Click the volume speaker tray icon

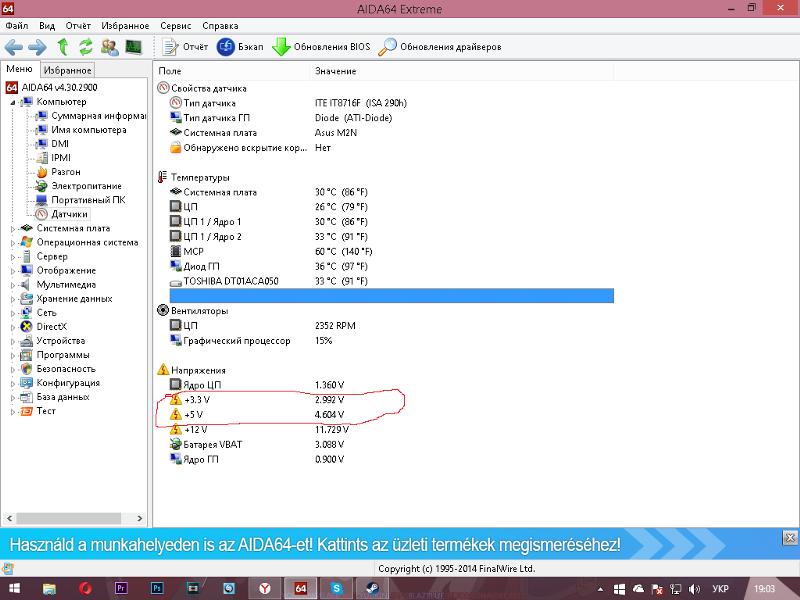(694, 589)
